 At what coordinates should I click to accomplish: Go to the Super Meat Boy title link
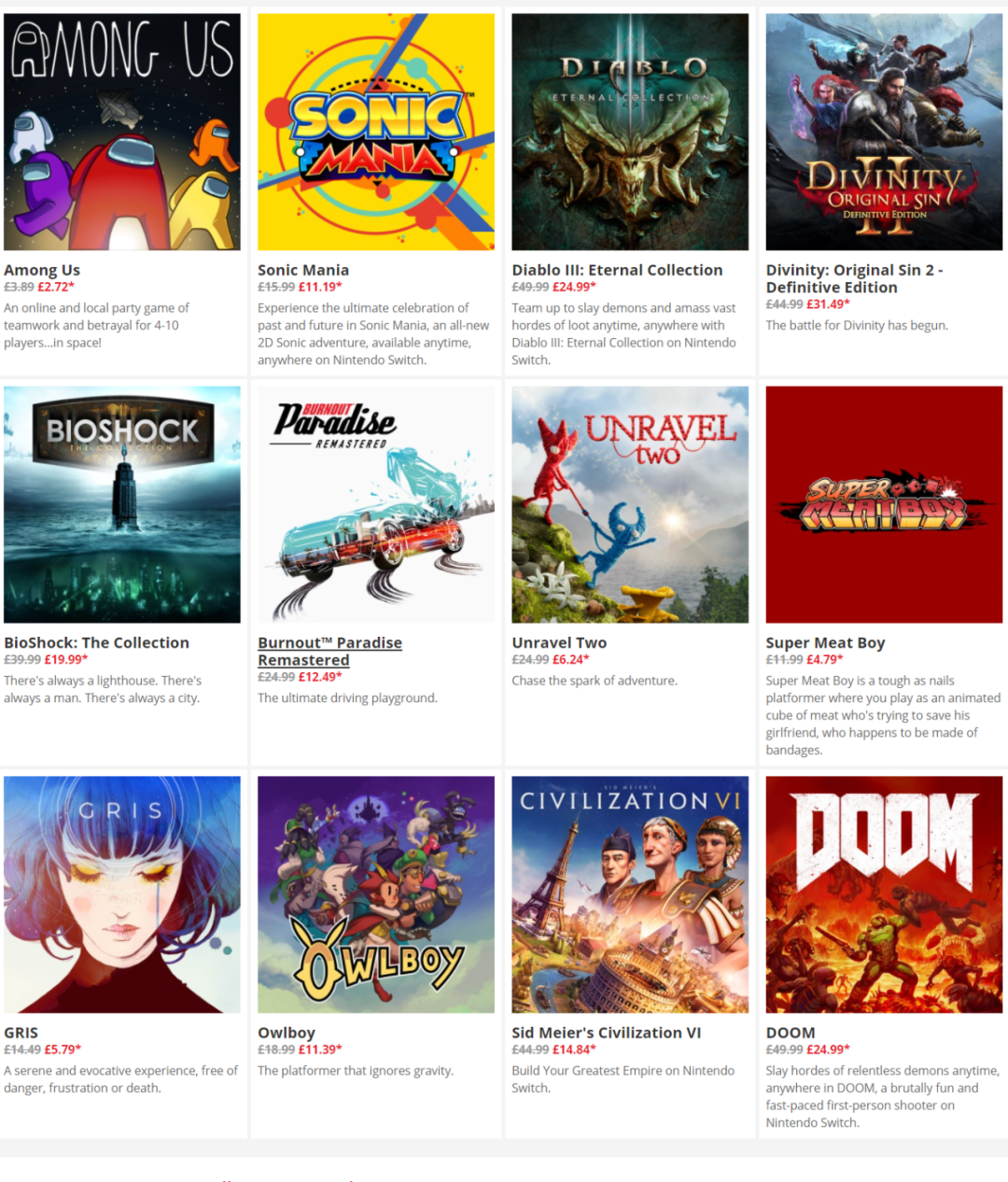pos(825,643)
